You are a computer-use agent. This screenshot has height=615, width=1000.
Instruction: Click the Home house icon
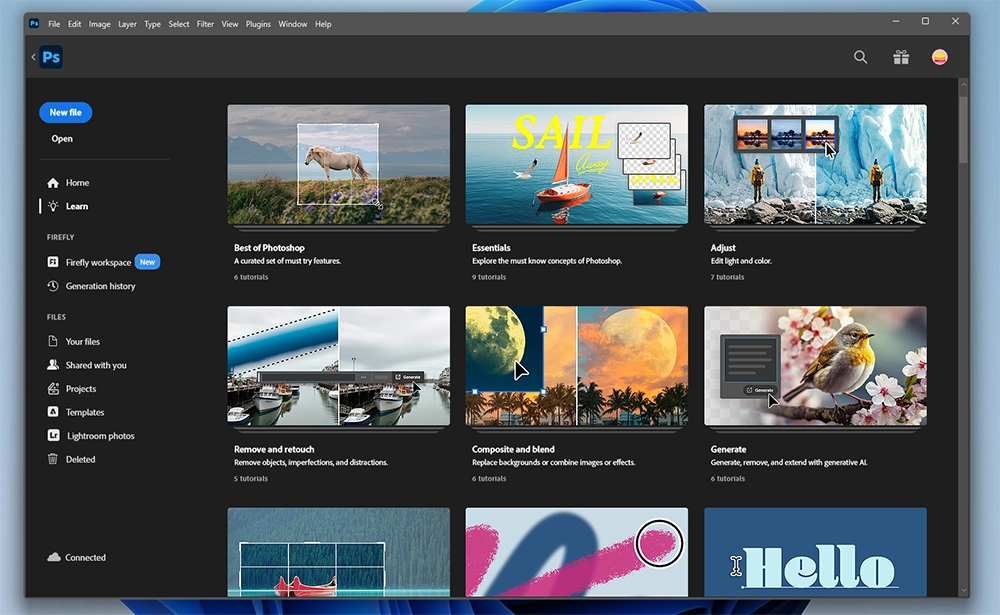coord(53,183)
